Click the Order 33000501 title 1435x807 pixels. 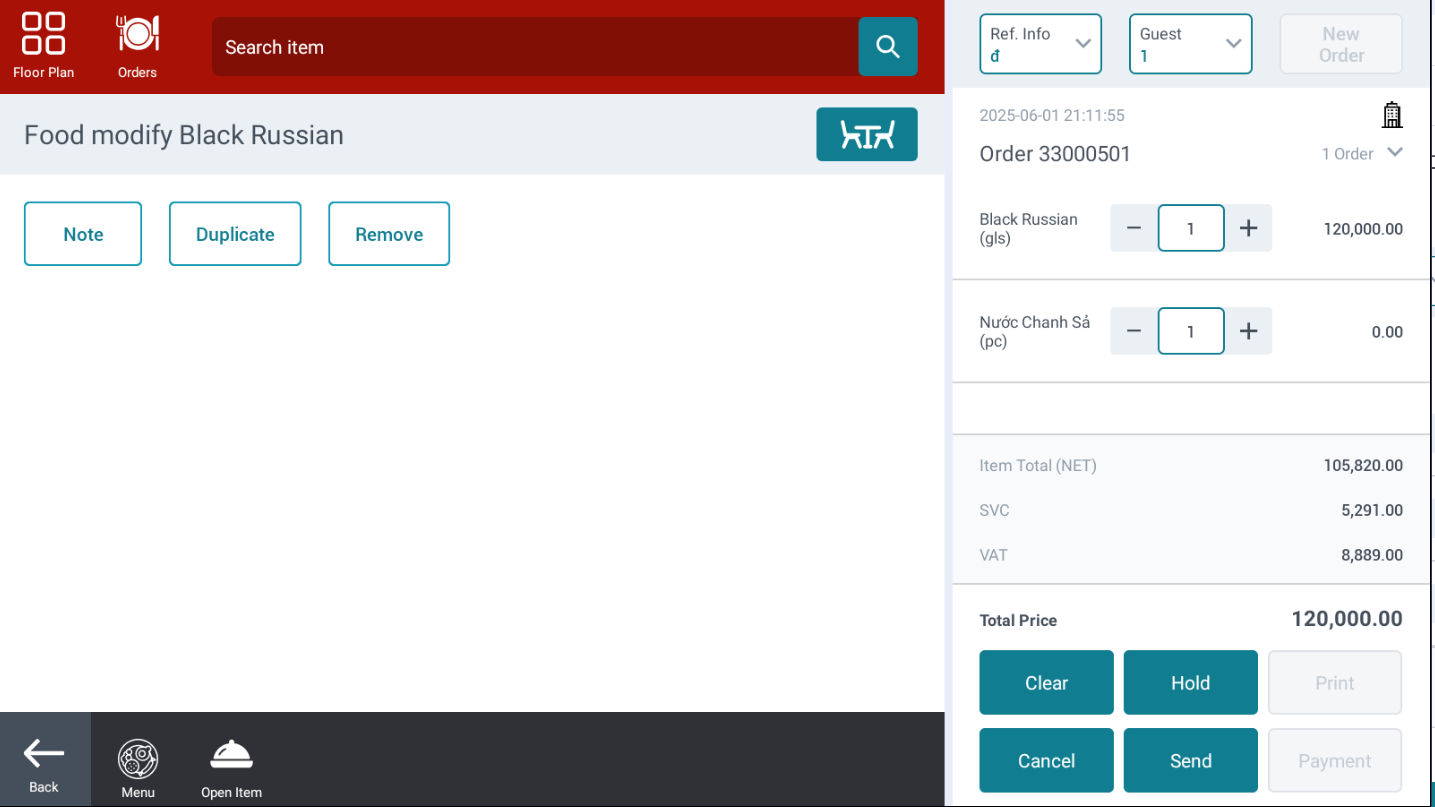pos(1055,154)
